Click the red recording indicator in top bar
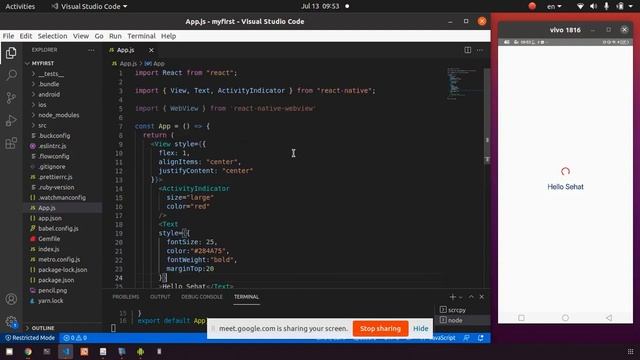 532,6
